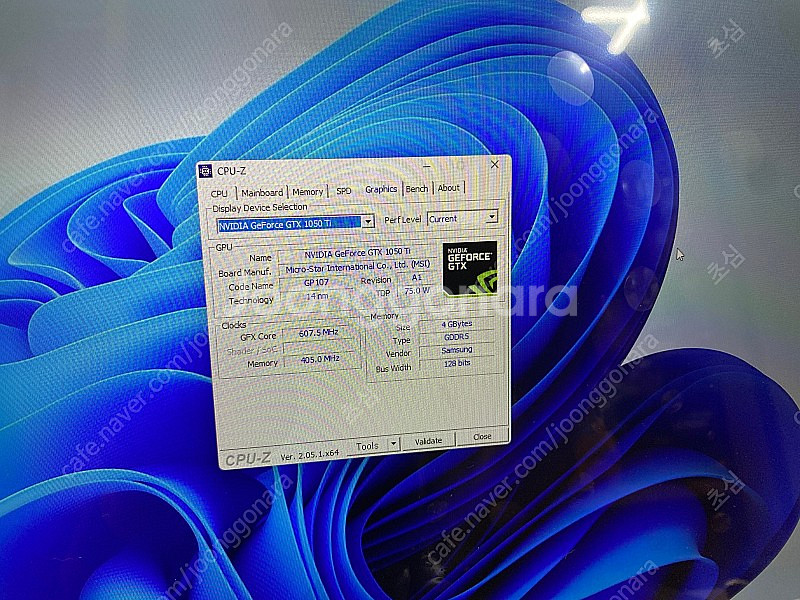Click the CPU-Z title bar app icon
This screenshot has width=800, height=600.
pos(205,171)
